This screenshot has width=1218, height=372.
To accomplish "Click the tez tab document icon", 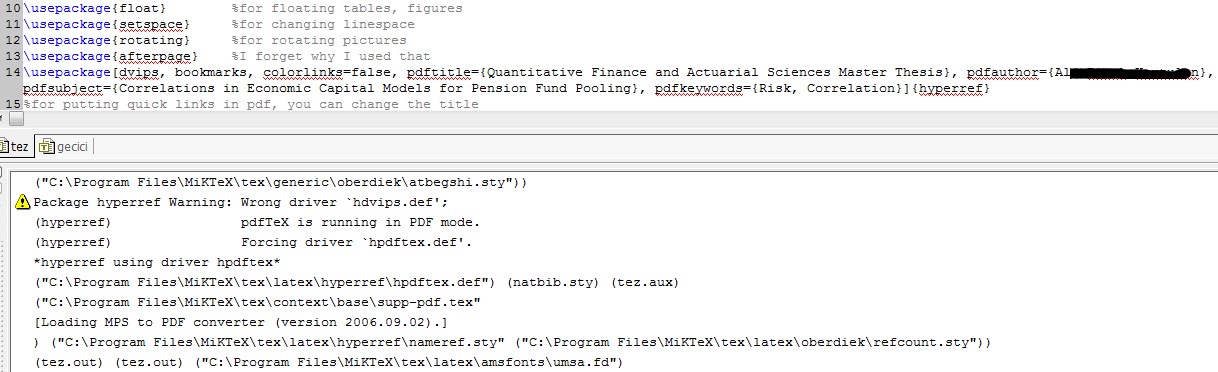I will pos(5,146).
